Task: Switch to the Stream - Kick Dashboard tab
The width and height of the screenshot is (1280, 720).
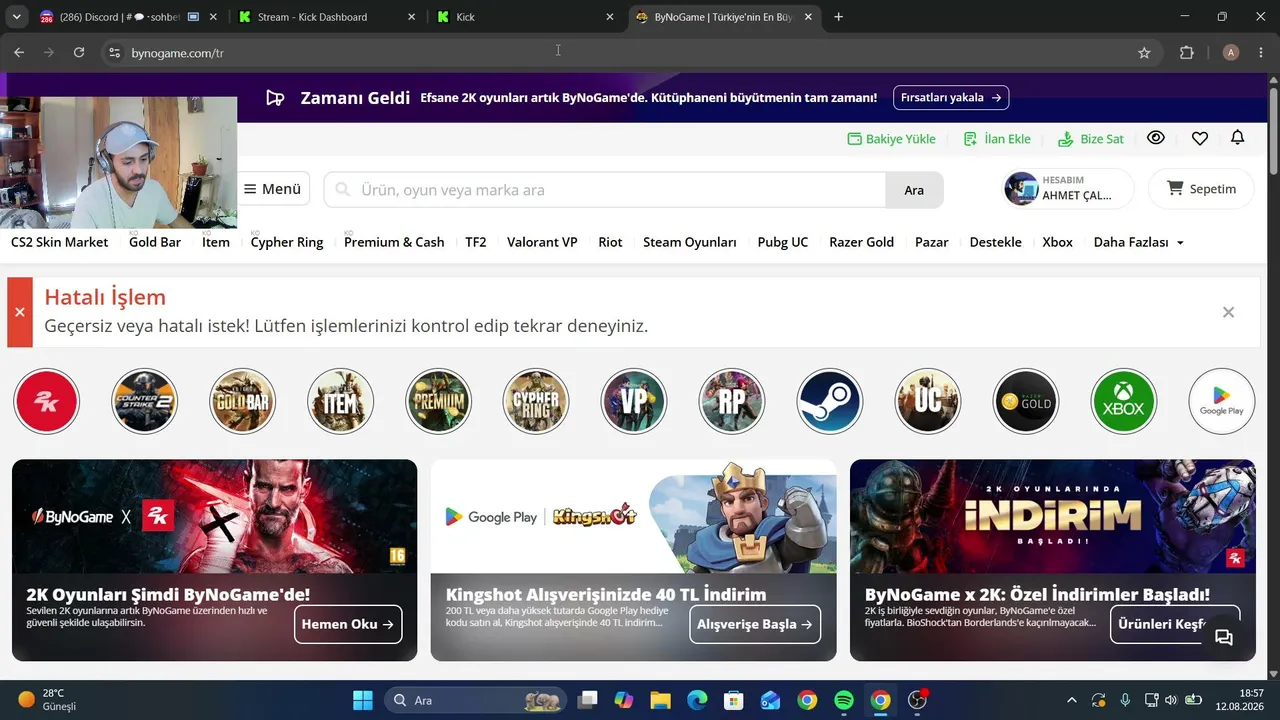Action: point(327,17)
